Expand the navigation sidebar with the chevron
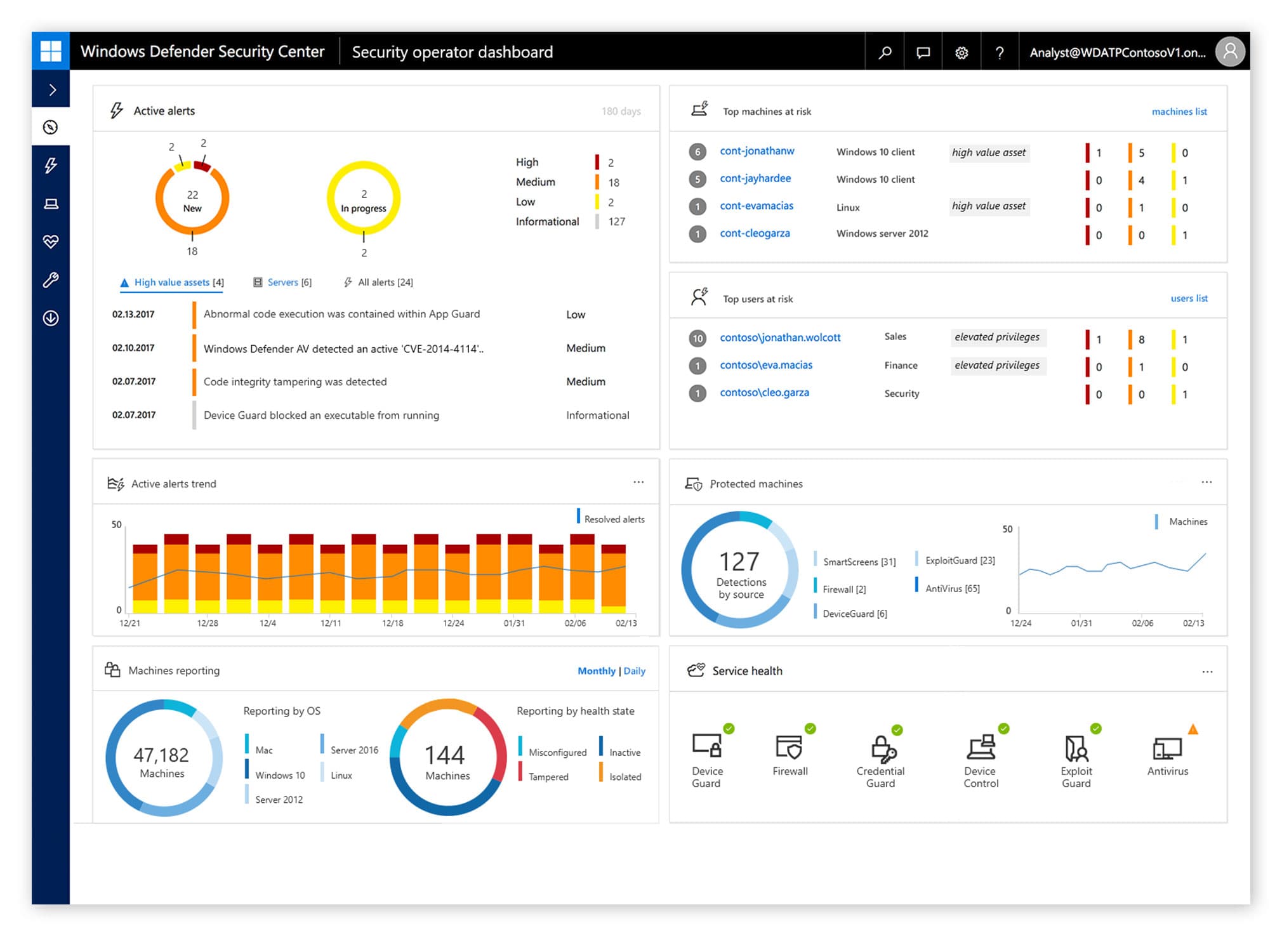The height and width of the screenshot is (952, 1282). [x=51, y=89]
